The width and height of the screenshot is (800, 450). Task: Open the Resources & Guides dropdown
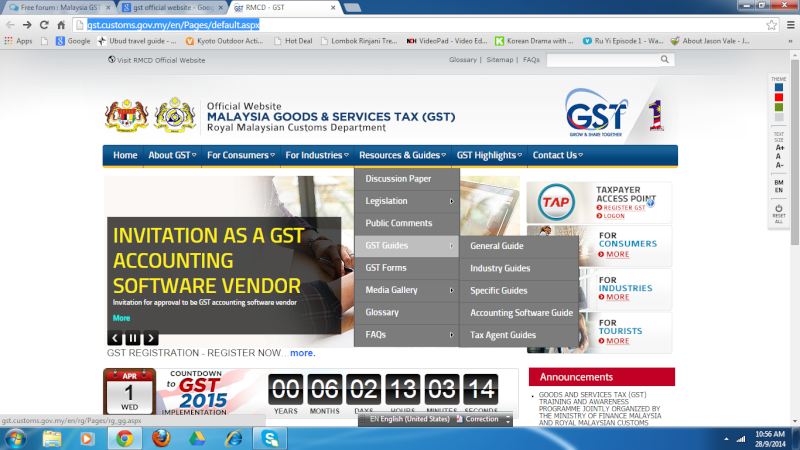pyautogui.click(x=402, y=155)
